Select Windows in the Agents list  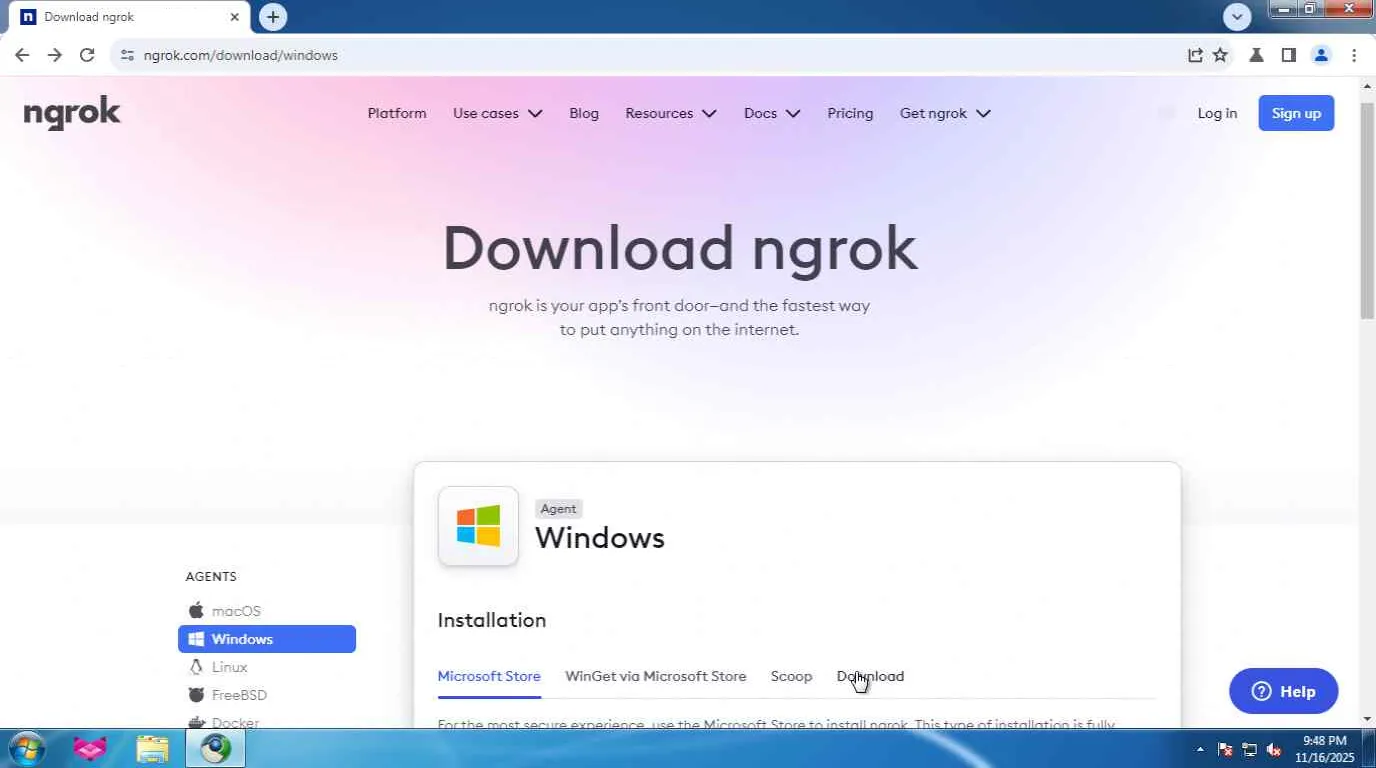pos(267,639)
